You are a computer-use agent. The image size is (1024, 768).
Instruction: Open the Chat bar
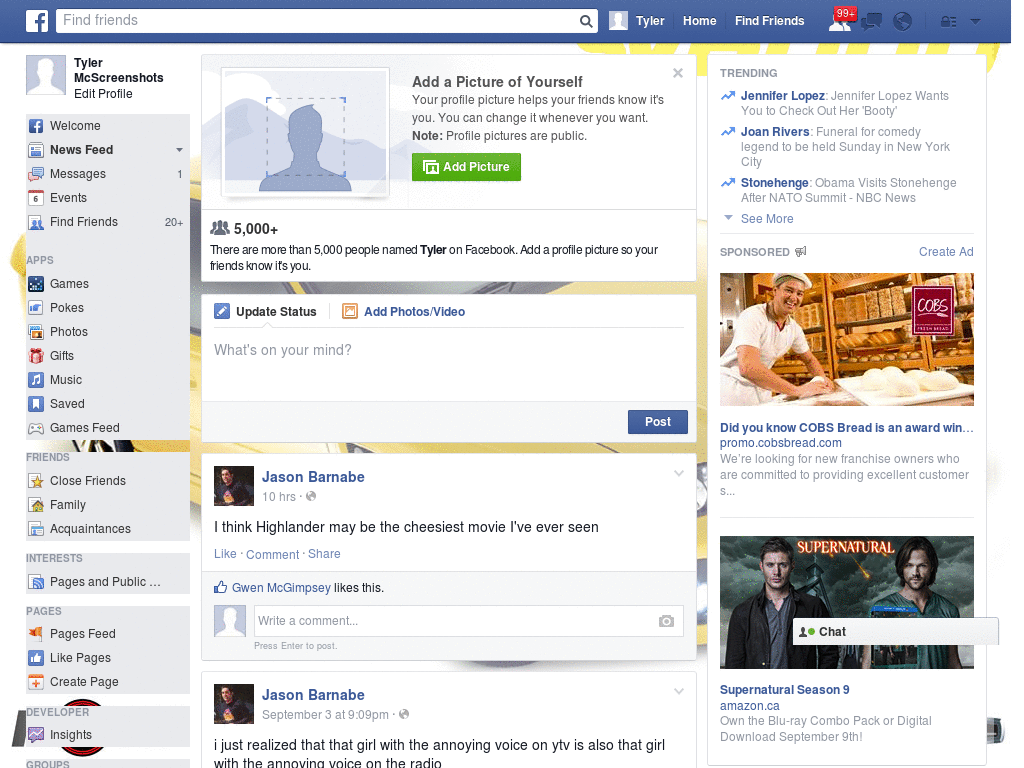(895, 632)
